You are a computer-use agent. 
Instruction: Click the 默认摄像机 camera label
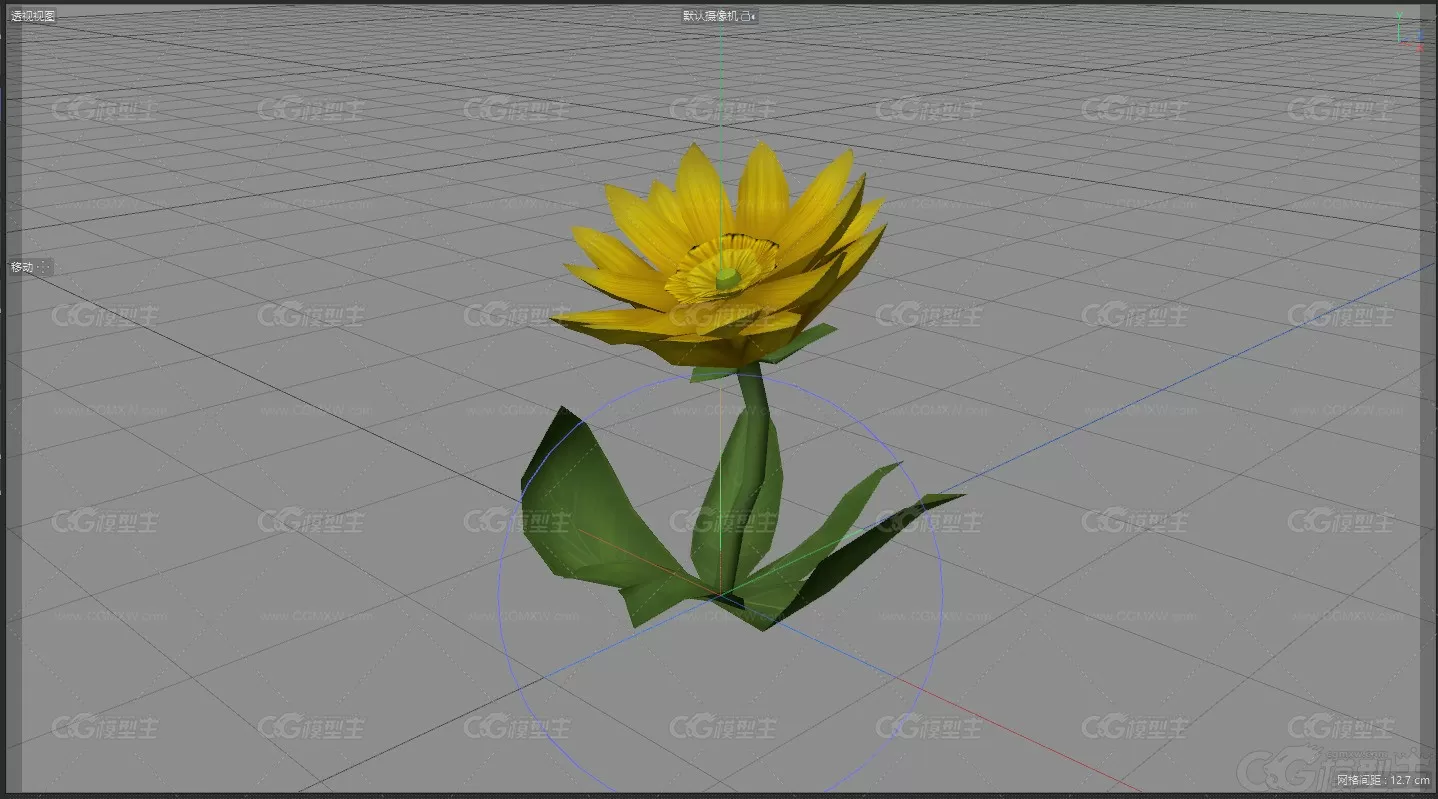pos(711,16)
